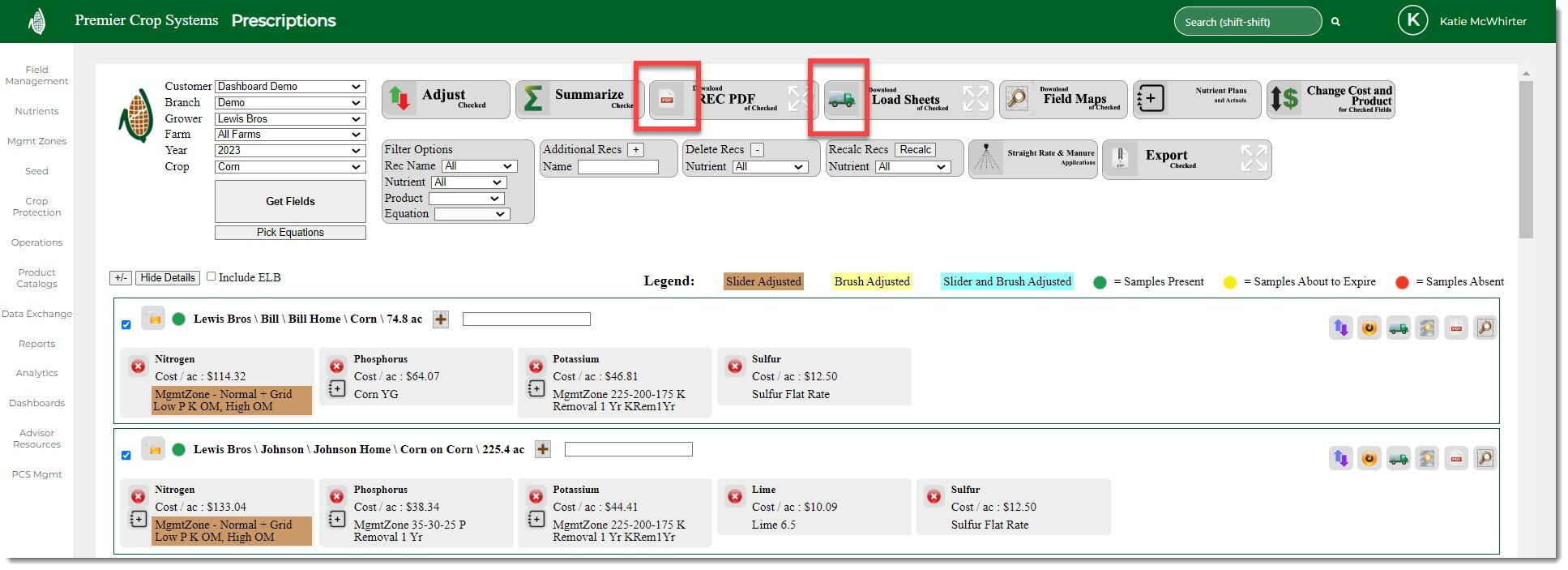
Task: Enable the Include ELB checkbox
Action: pyautogui.click(x=211, y=276)
